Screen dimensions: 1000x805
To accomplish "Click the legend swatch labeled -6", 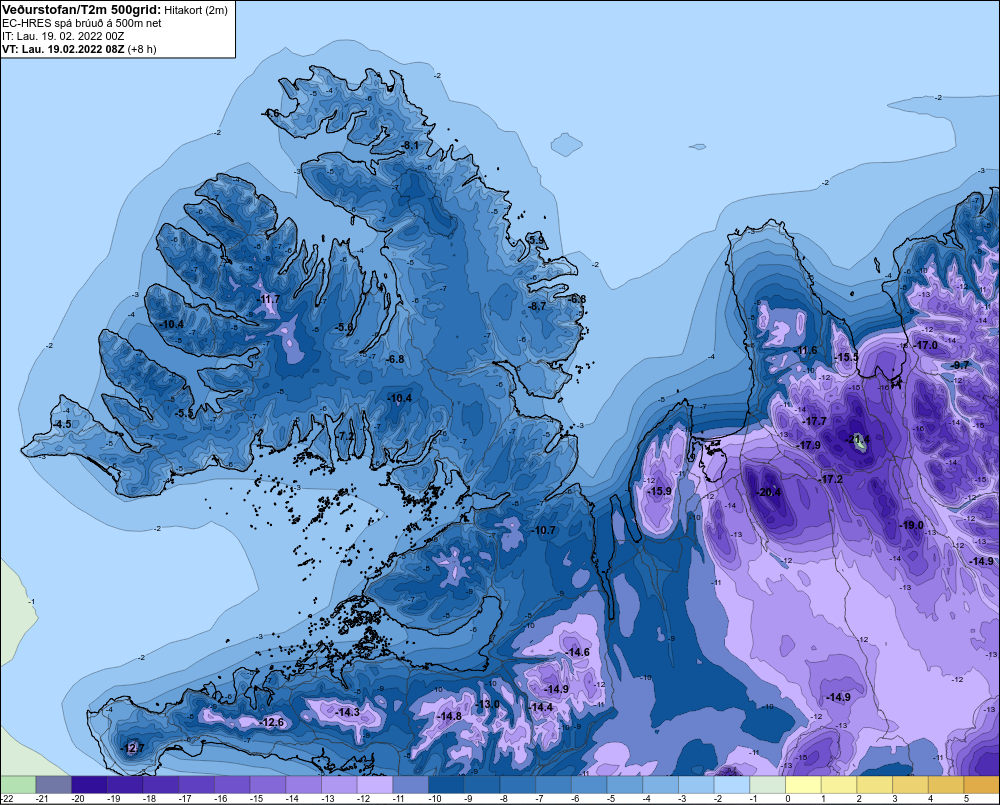I will (x=589, y=784).
